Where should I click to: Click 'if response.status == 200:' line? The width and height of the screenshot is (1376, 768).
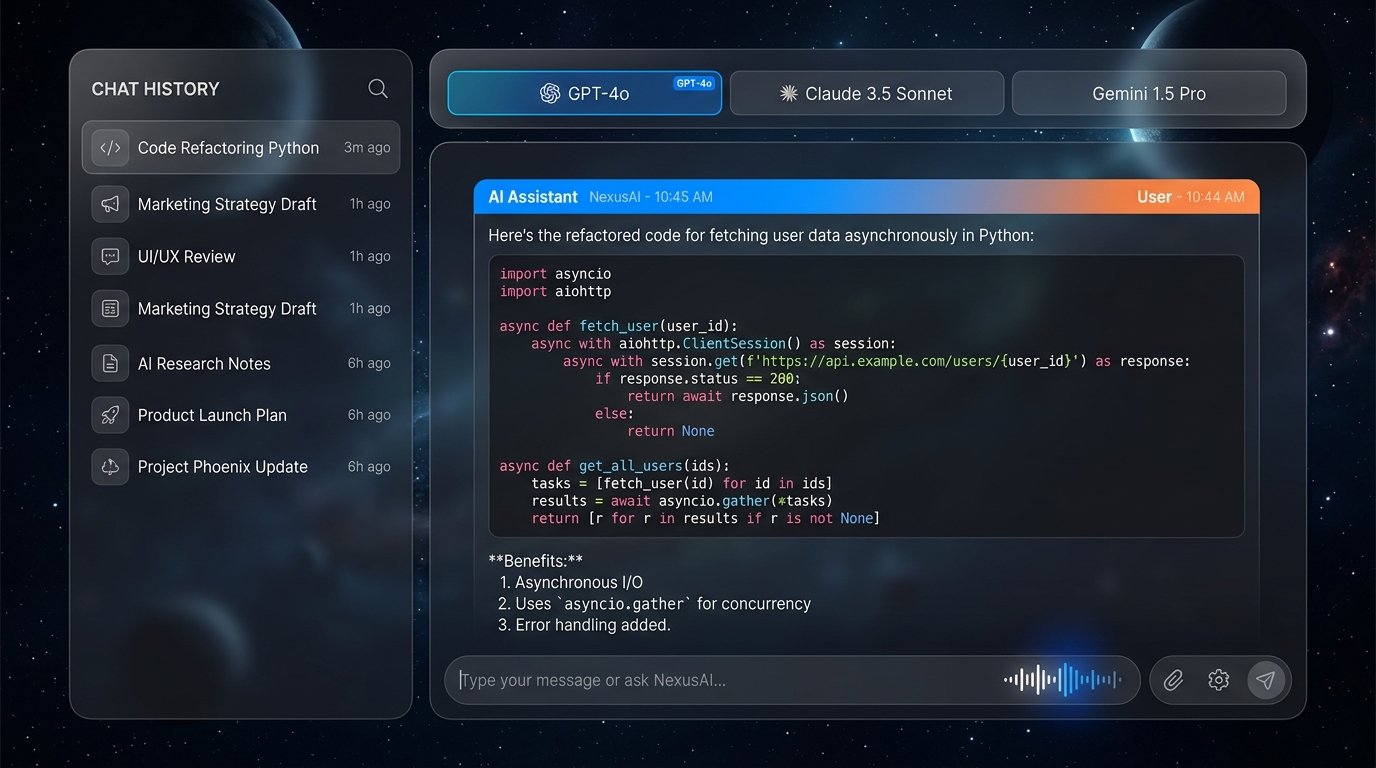(x=698, y=379)
